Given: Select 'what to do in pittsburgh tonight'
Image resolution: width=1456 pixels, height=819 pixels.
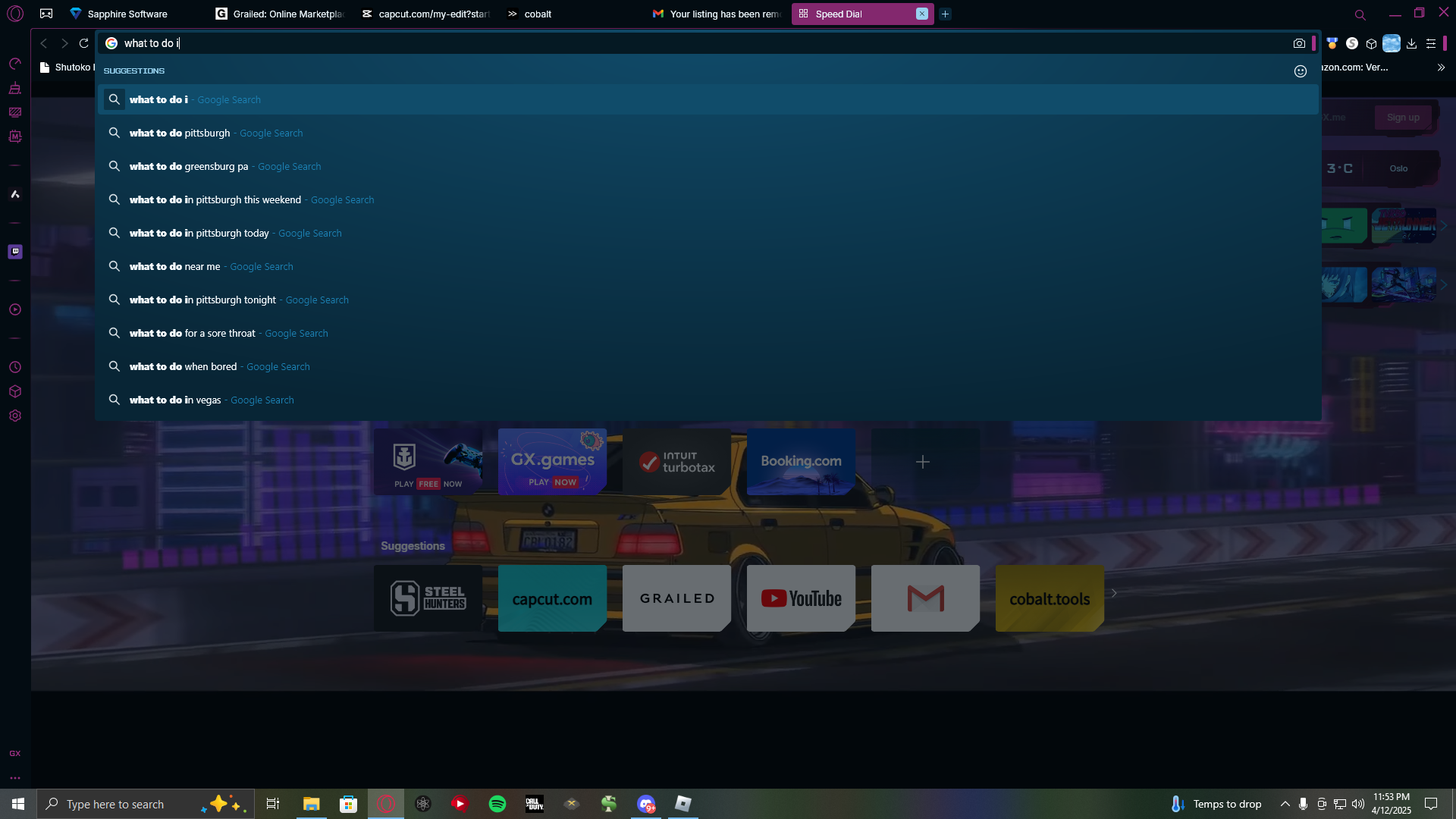Looking at the screenshot, I should click(x=708, y=300).
